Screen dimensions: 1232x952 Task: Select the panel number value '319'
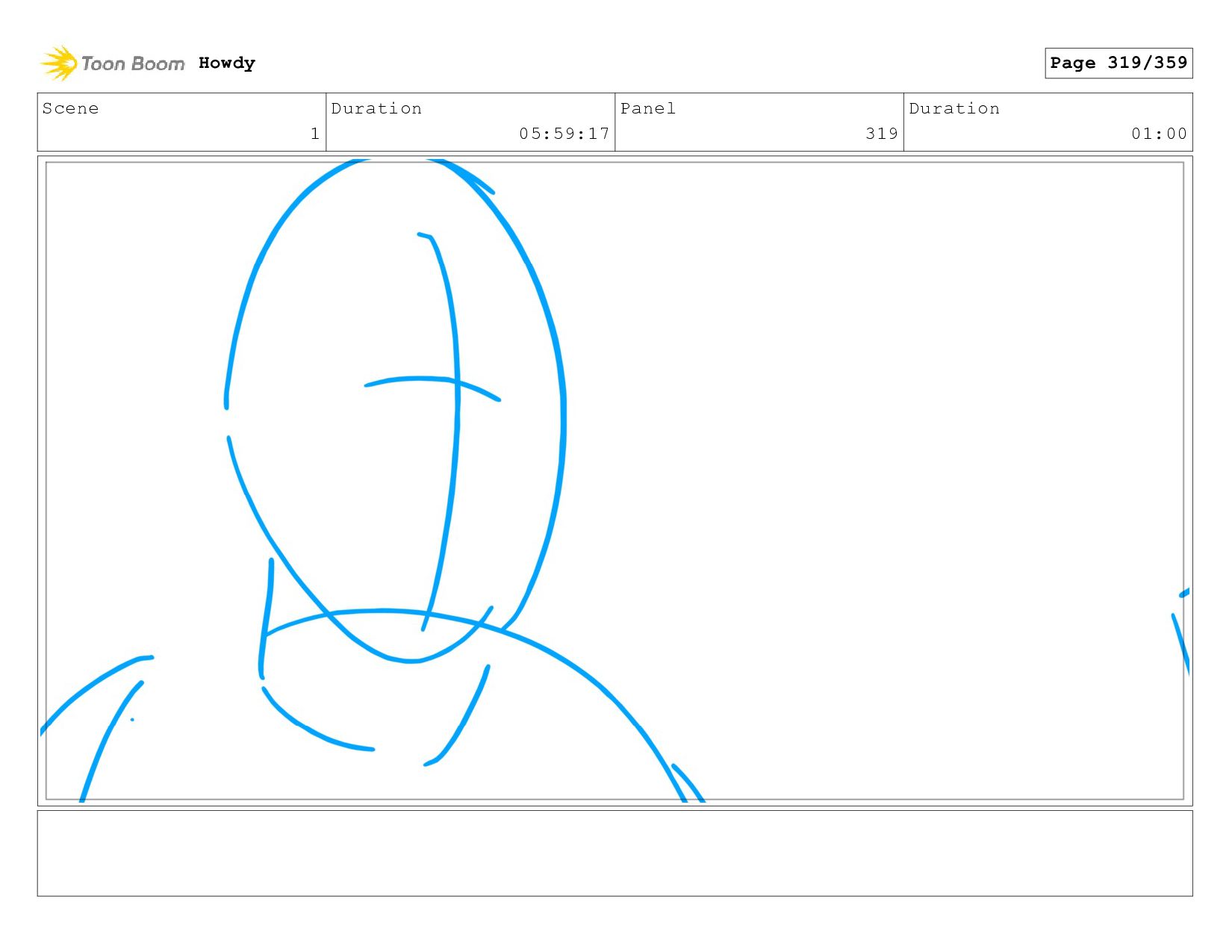[882, 134]
